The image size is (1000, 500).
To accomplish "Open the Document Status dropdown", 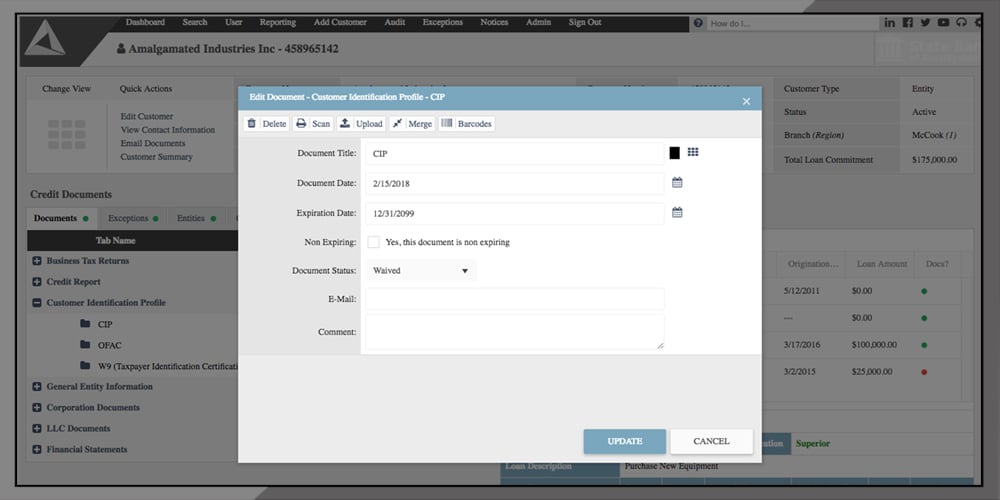I will click(x=420, y=270).
